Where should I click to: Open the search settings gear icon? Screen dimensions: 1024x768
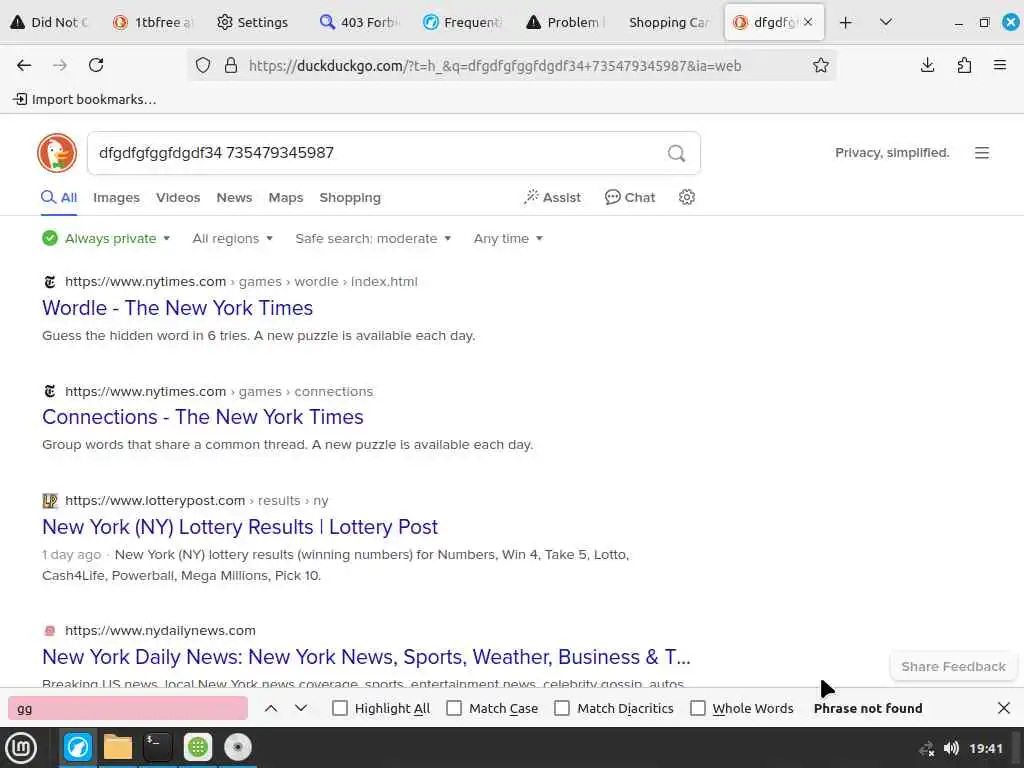click(686, 197)
